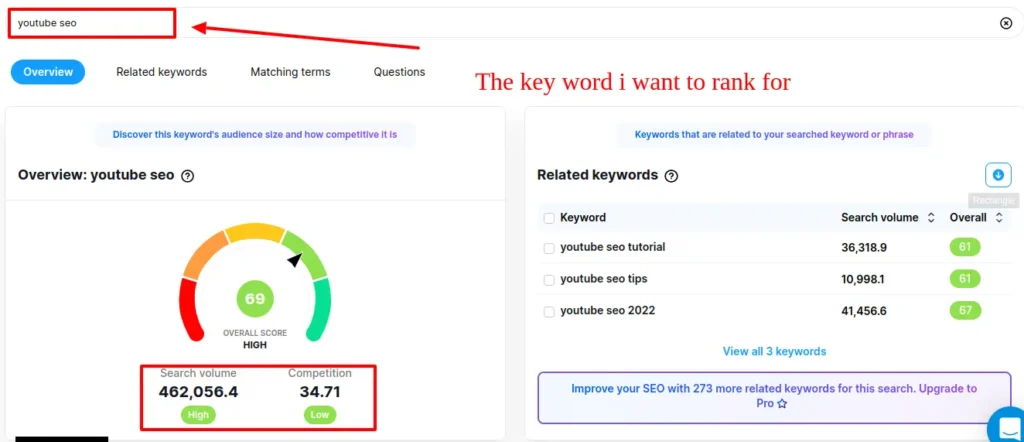
Task: Click View all 3 keywords link
Action: 774,351
